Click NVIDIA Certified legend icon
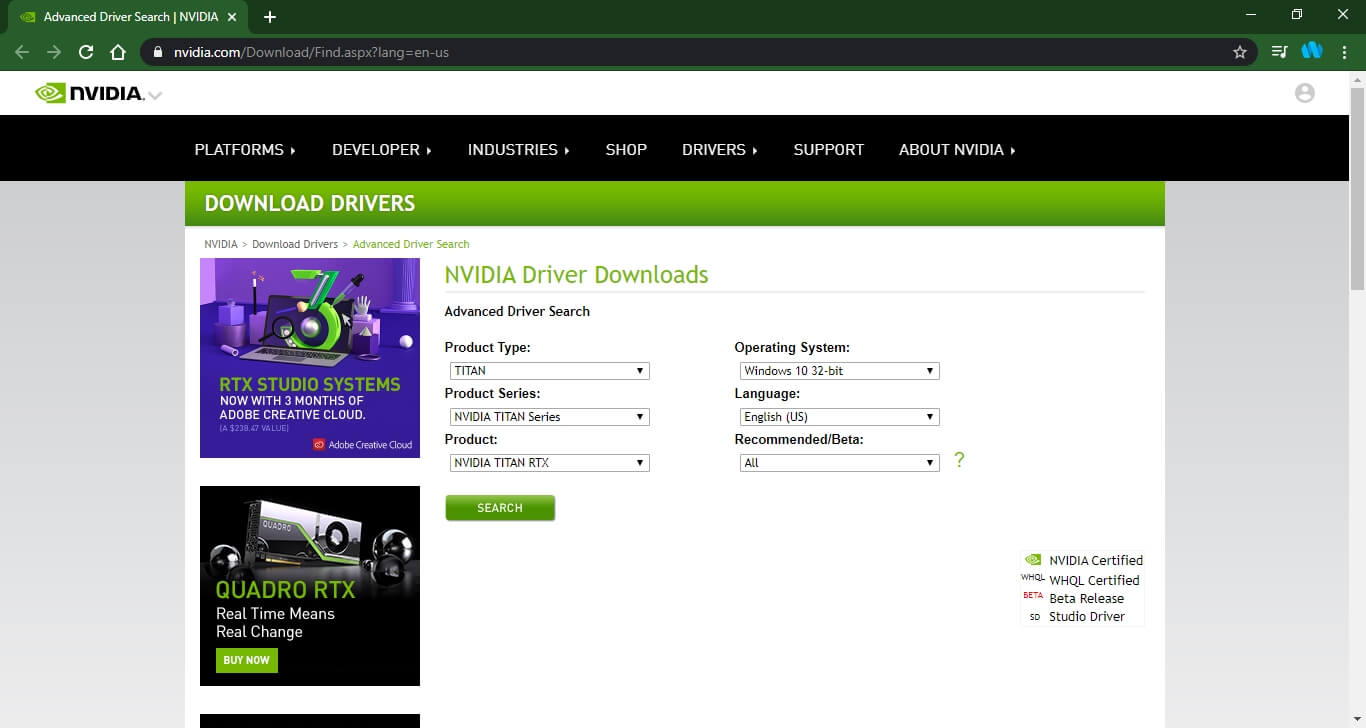Screen dimensions: 1366x728 1033,560
